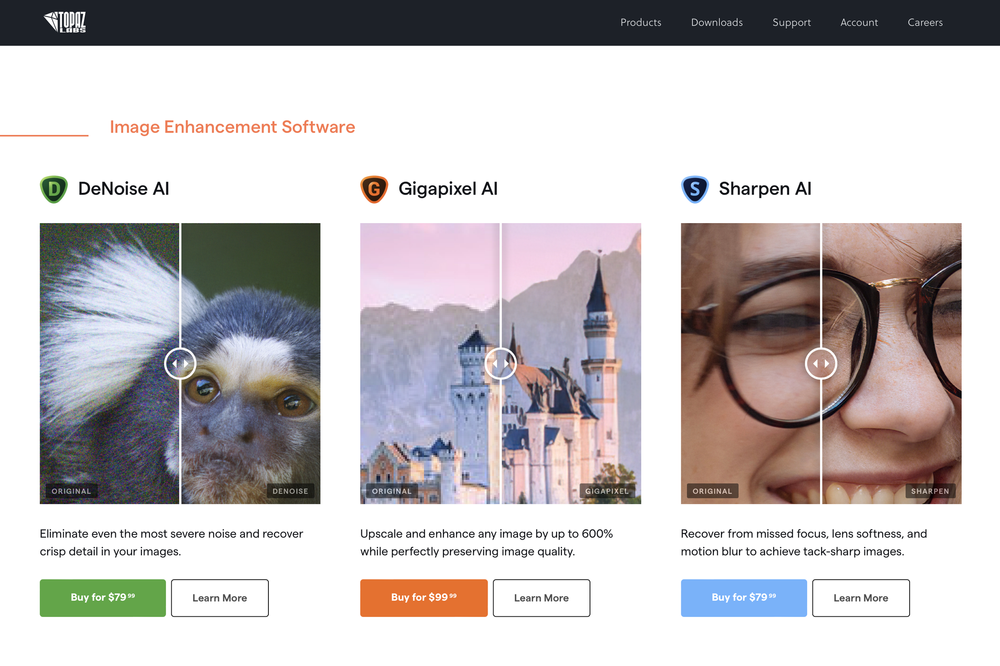Screen dimensions: 1000x666
Task: Click the SHARPEN label on face image
Action: click(x=930, y=491)
